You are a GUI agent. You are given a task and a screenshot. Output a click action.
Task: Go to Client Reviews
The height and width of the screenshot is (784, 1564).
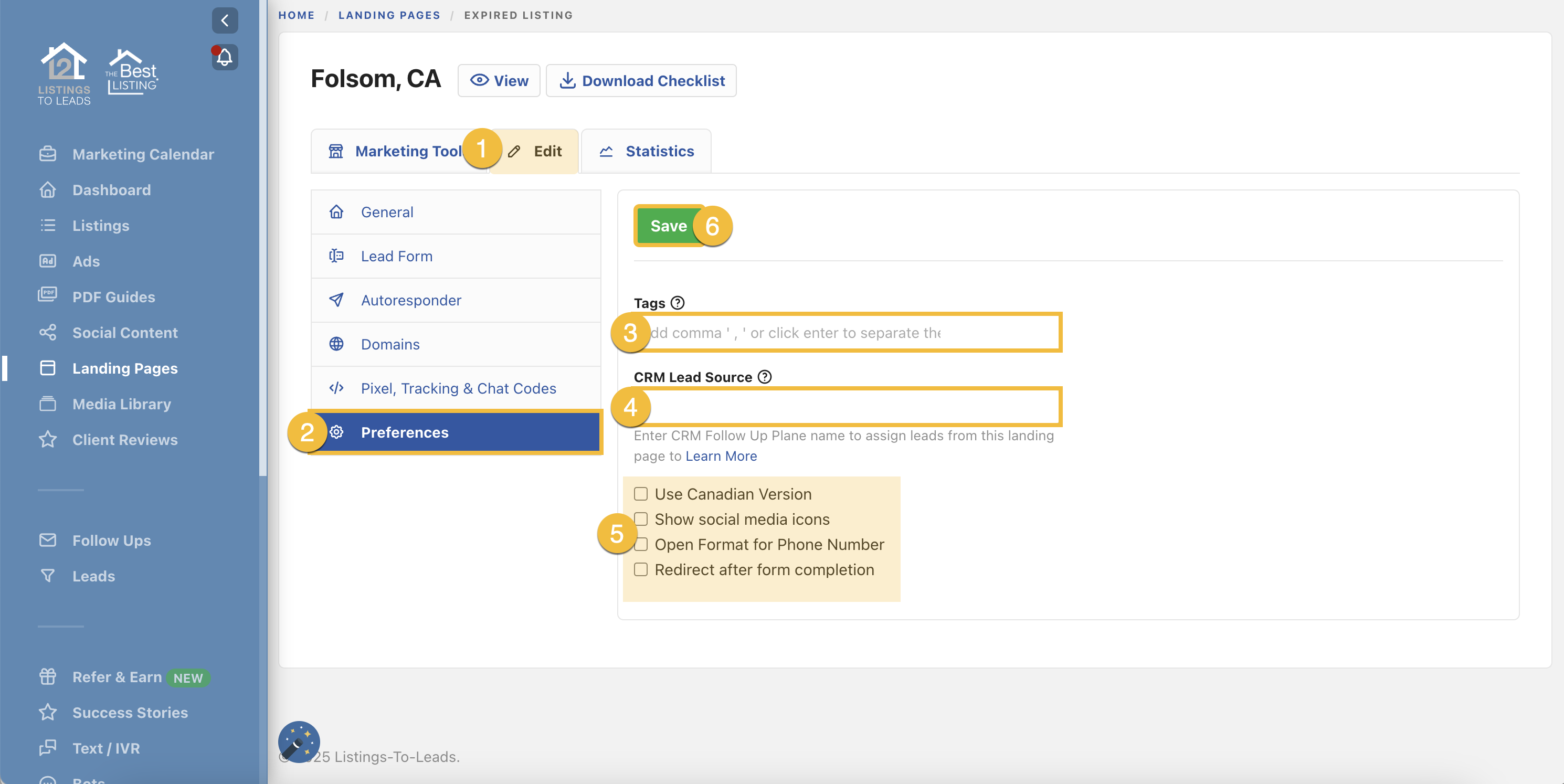tap(124, 440)
